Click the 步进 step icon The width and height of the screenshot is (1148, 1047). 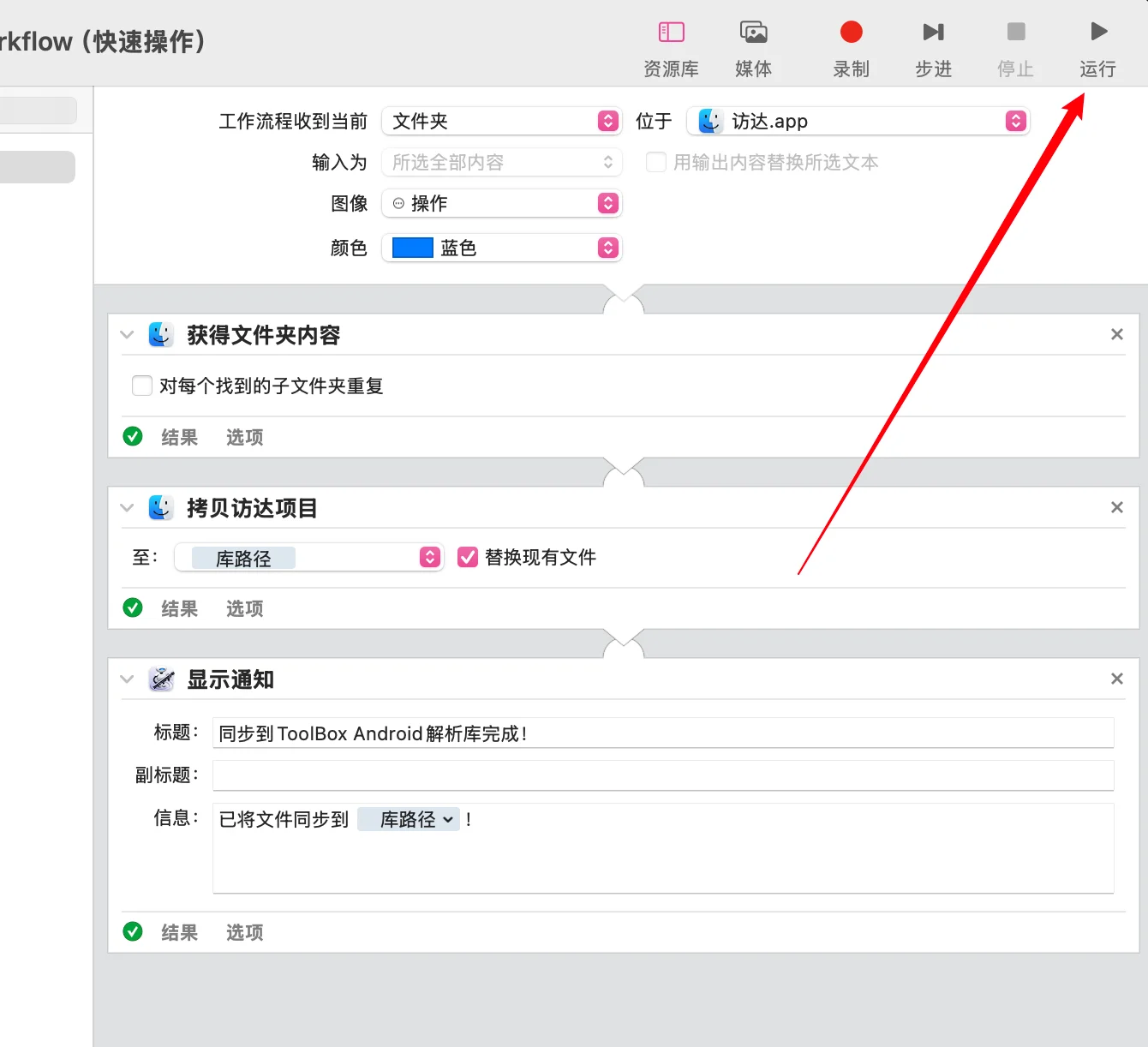[933, 33]
